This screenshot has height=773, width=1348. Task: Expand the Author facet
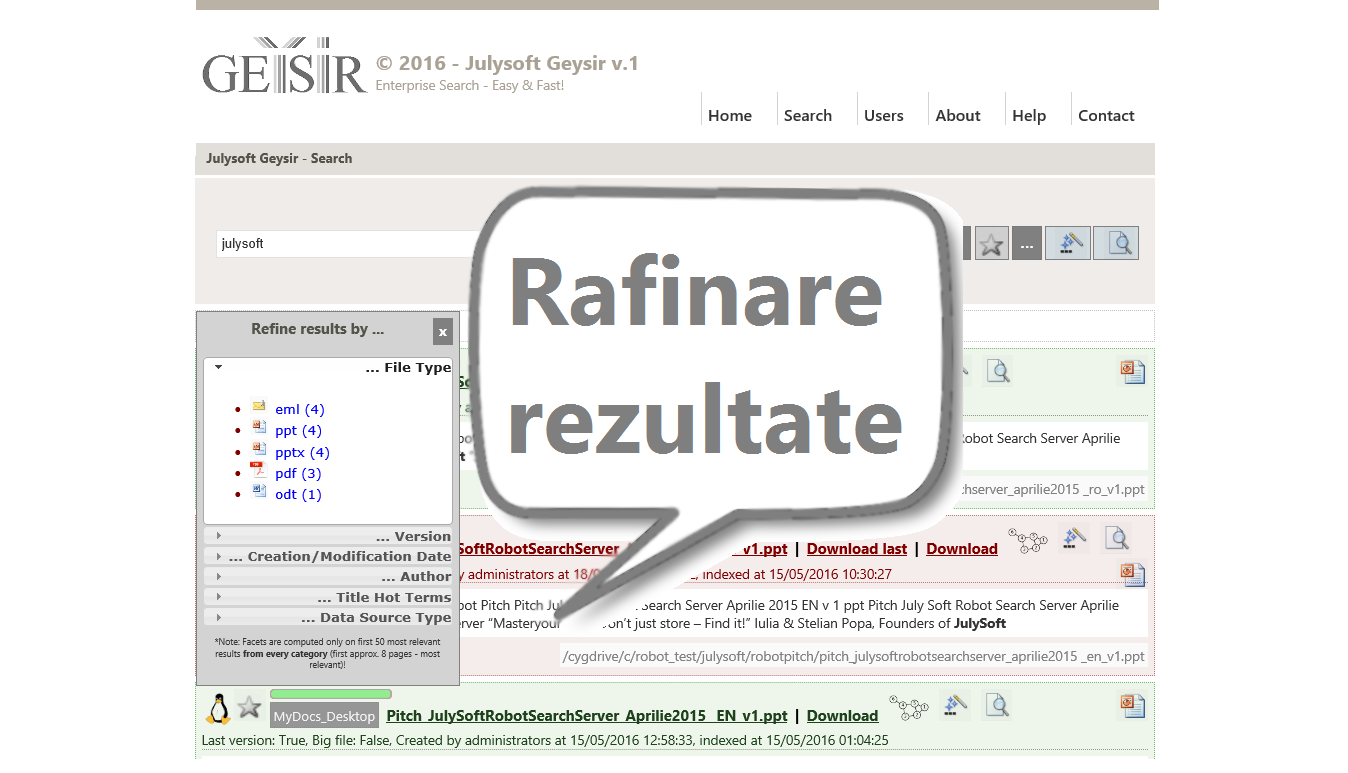[328, 576]
